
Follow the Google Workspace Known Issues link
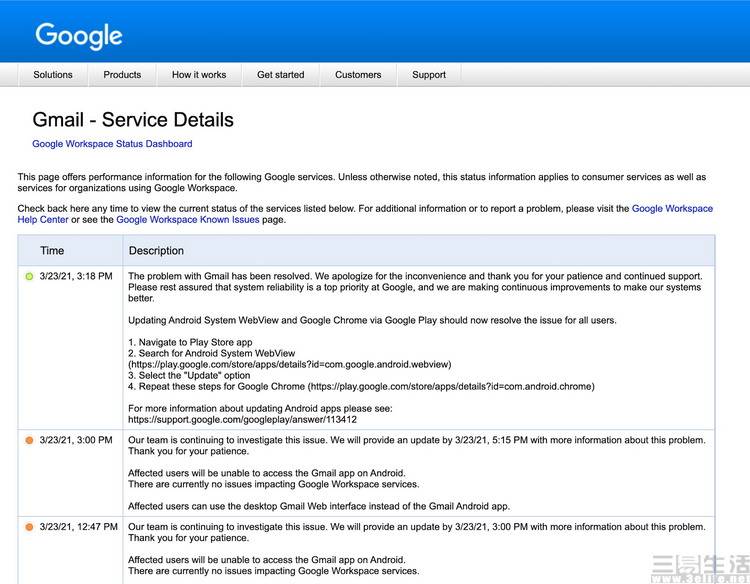(188, 220)
